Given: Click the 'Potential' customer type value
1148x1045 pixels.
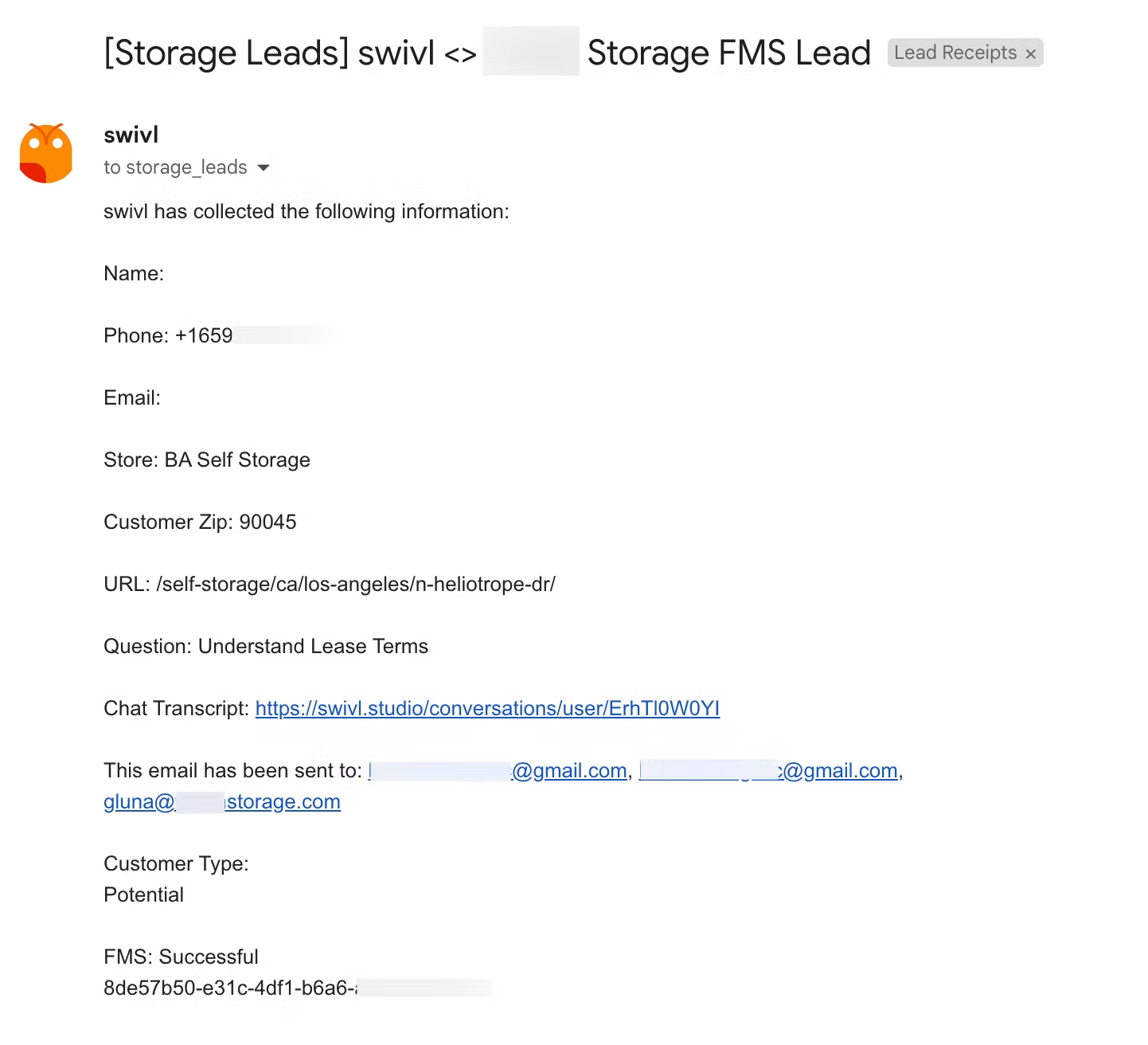Looking at the screenshot, I should 144,894.
